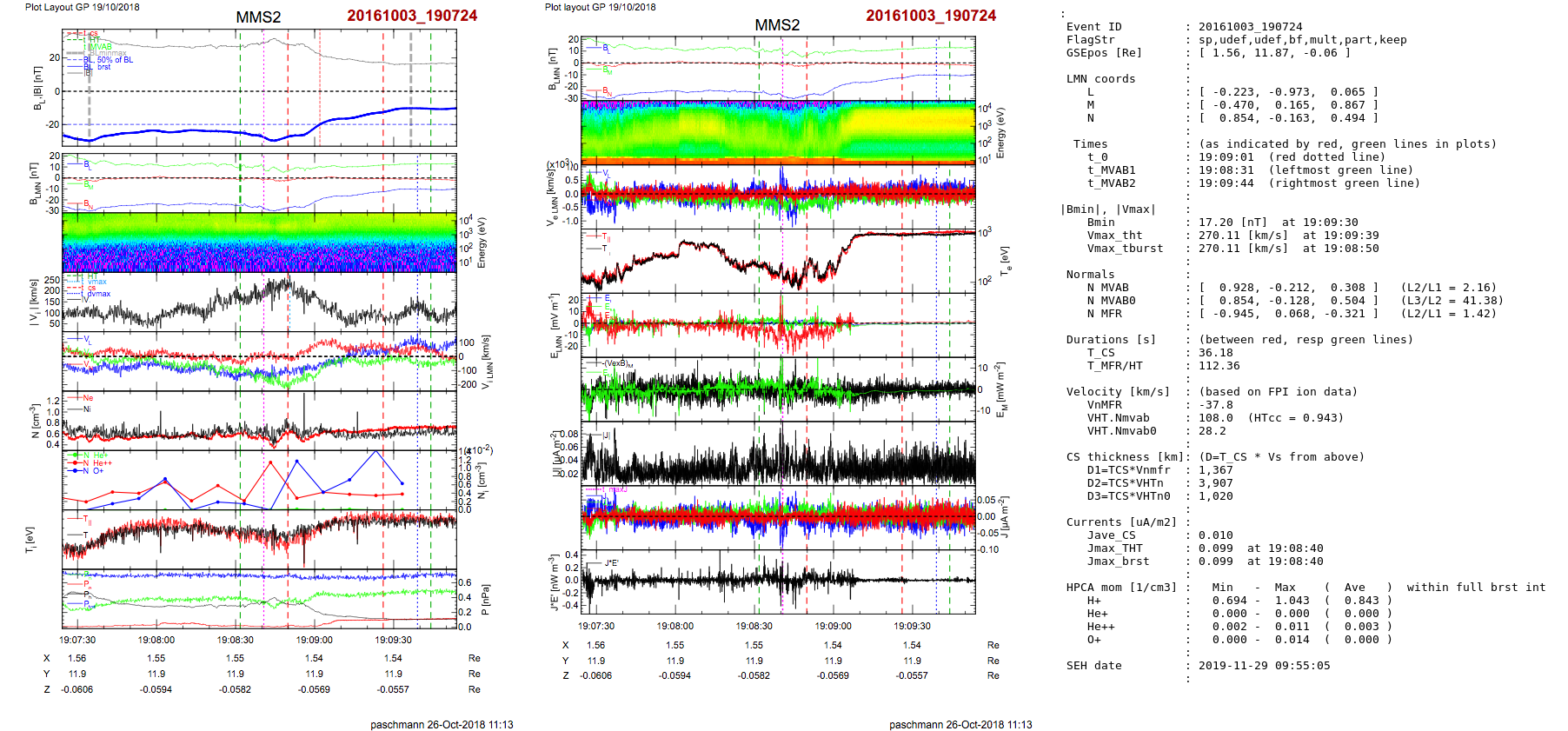The image size is (1568, 731).
Task: Click the MMS2 title above the left plot
Action: (x=258, y=17)
